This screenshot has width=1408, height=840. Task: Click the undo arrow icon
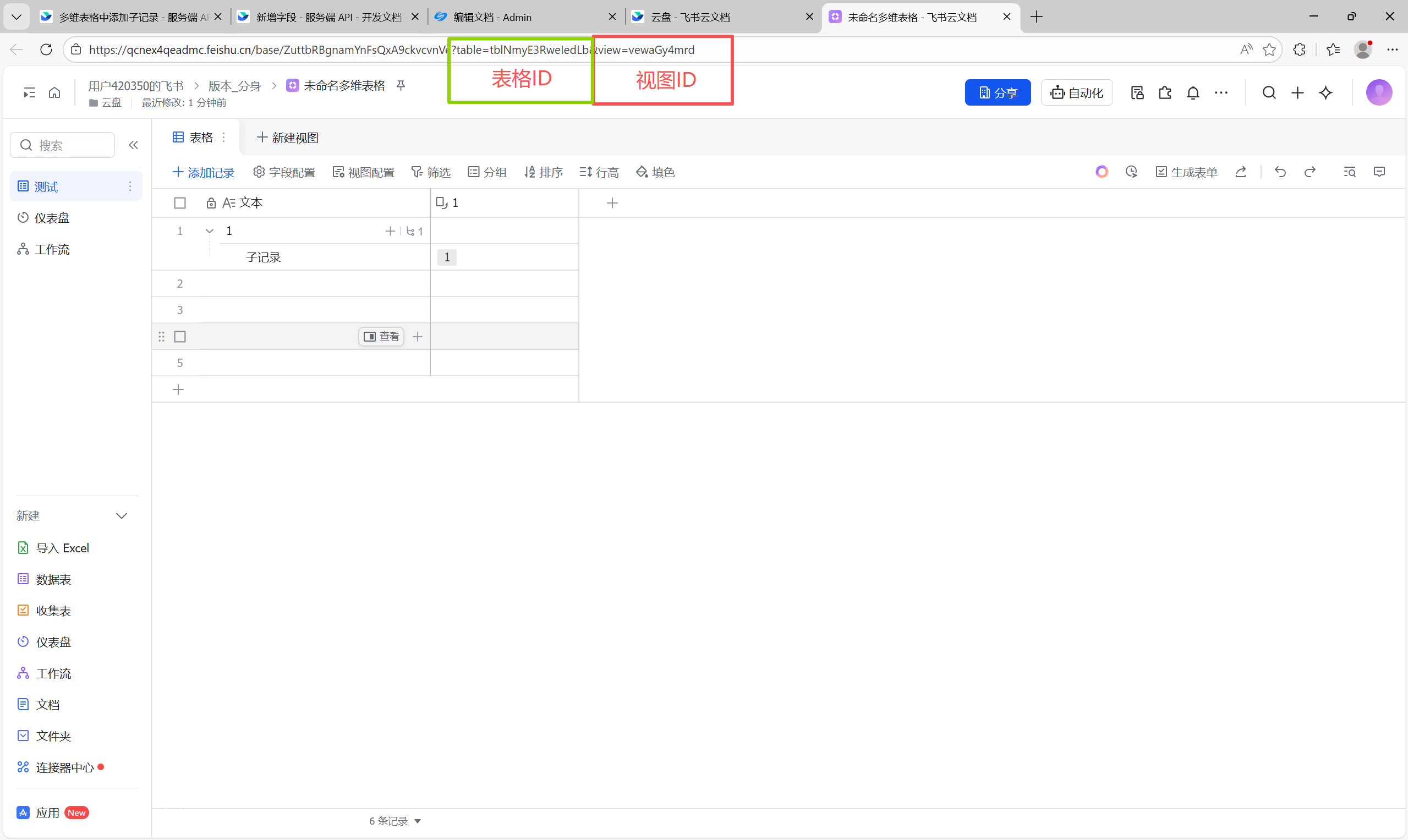click(x=1280, y=172)
